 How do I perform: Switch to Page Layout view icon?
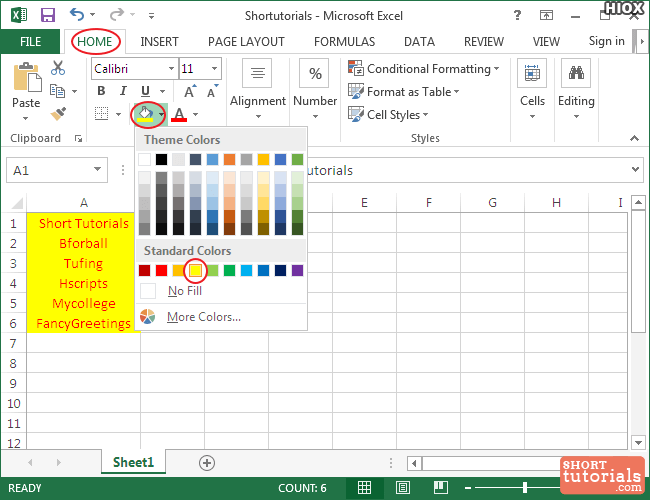403,488
